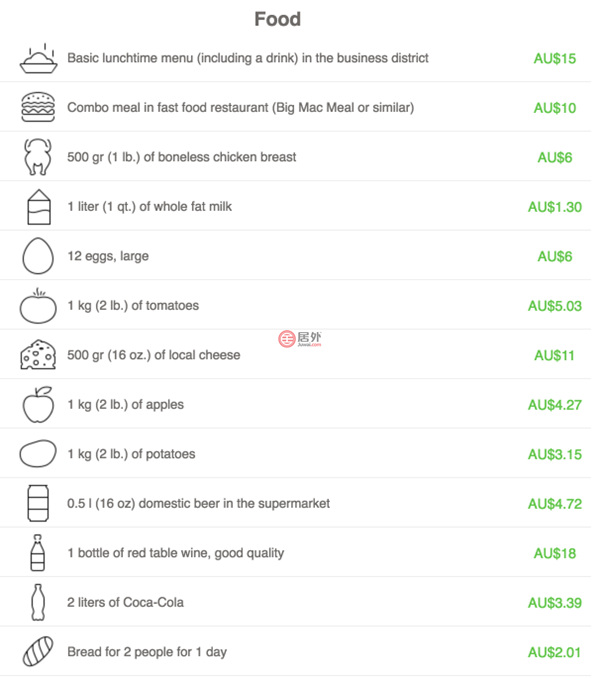Click the milk carton icon
Viewport: 600px width, 679px height.
click(x=38, y=207)
